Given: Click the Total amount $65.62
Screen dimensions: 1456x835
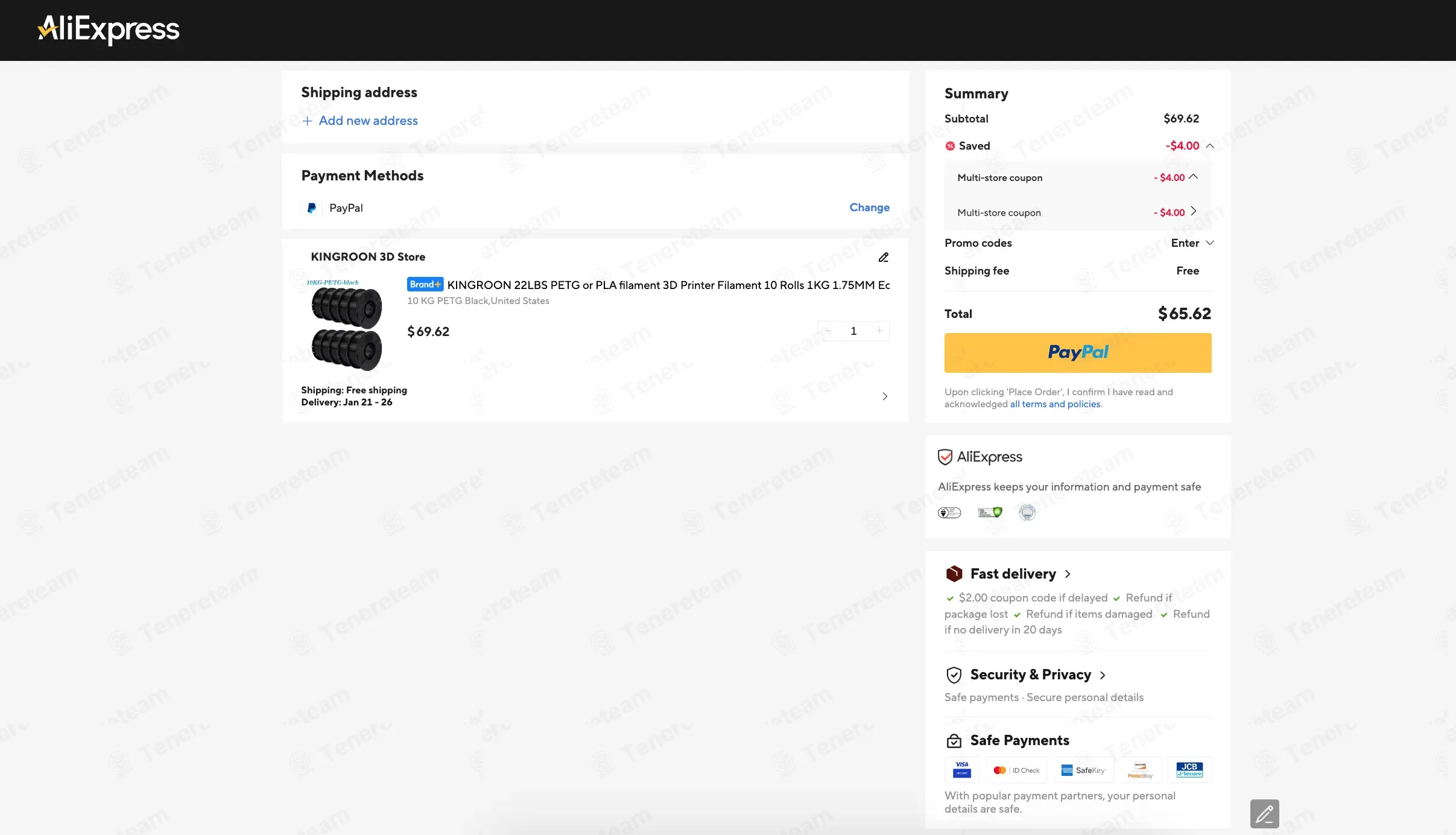Looking at the screenshot, I should [x=1184, y=314].
